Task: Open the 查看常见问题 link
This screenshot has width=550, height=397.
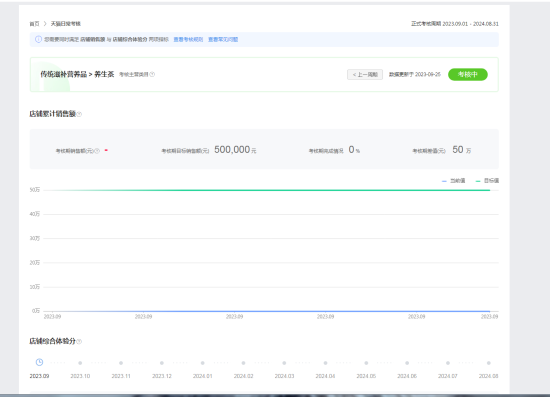Action: coord(223,39)
